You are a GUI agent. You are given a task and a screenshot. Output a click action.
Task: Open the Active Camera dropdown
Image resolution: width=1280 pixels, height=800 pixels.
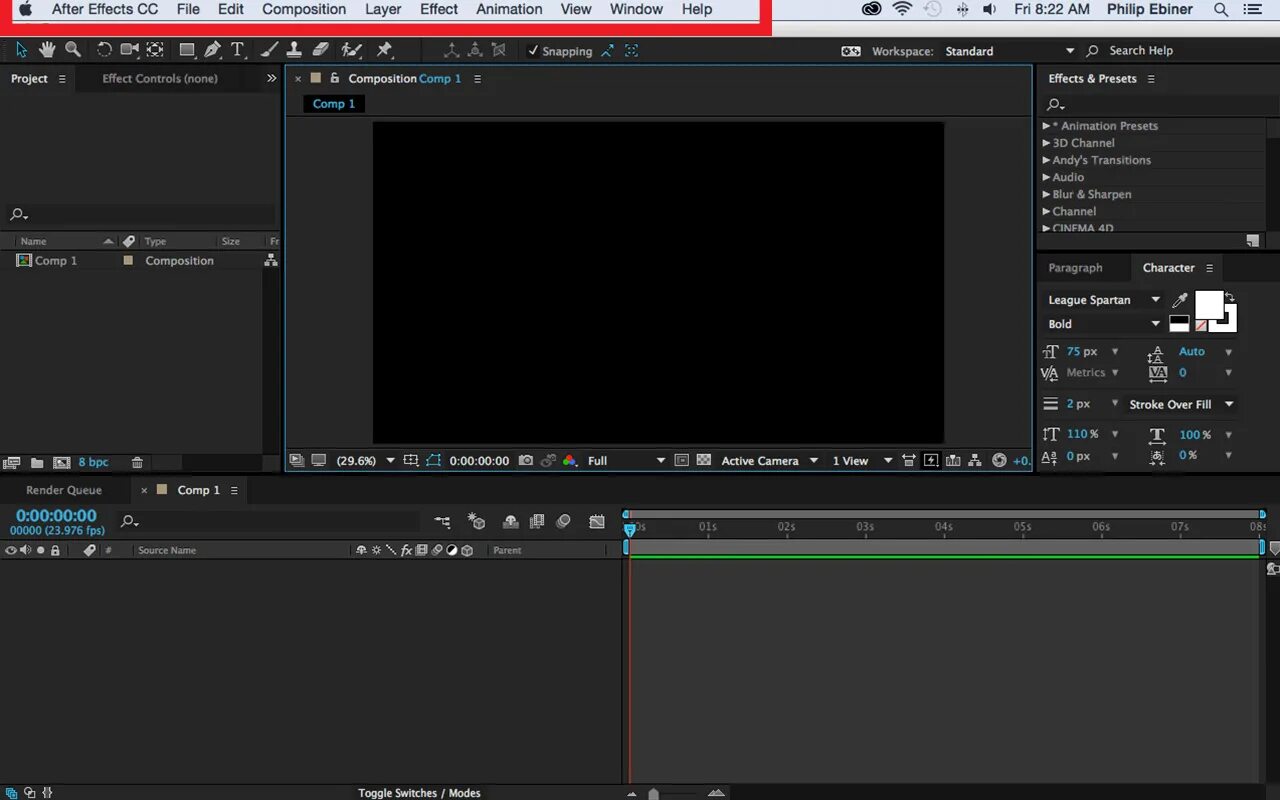[x=769, y=461]
